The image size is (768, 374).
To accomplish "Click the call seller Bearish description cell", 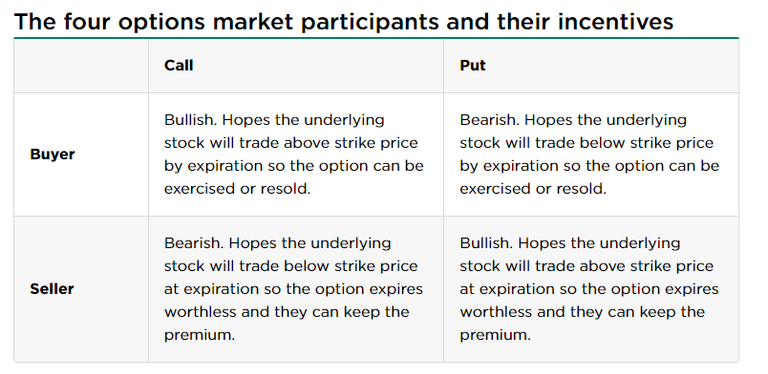I will 296,289.
